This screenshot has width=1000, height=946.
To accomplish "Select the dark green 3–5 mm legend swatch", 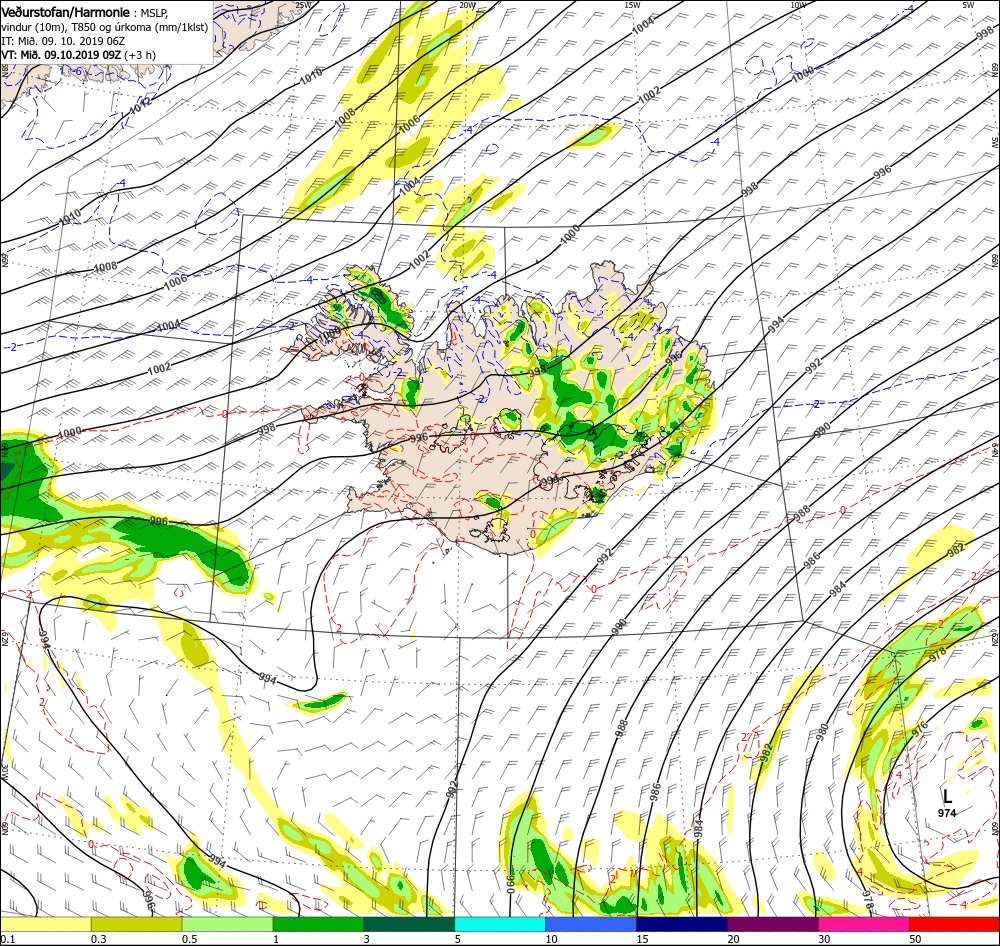I will pyautogui.click(x=409, y=924).
